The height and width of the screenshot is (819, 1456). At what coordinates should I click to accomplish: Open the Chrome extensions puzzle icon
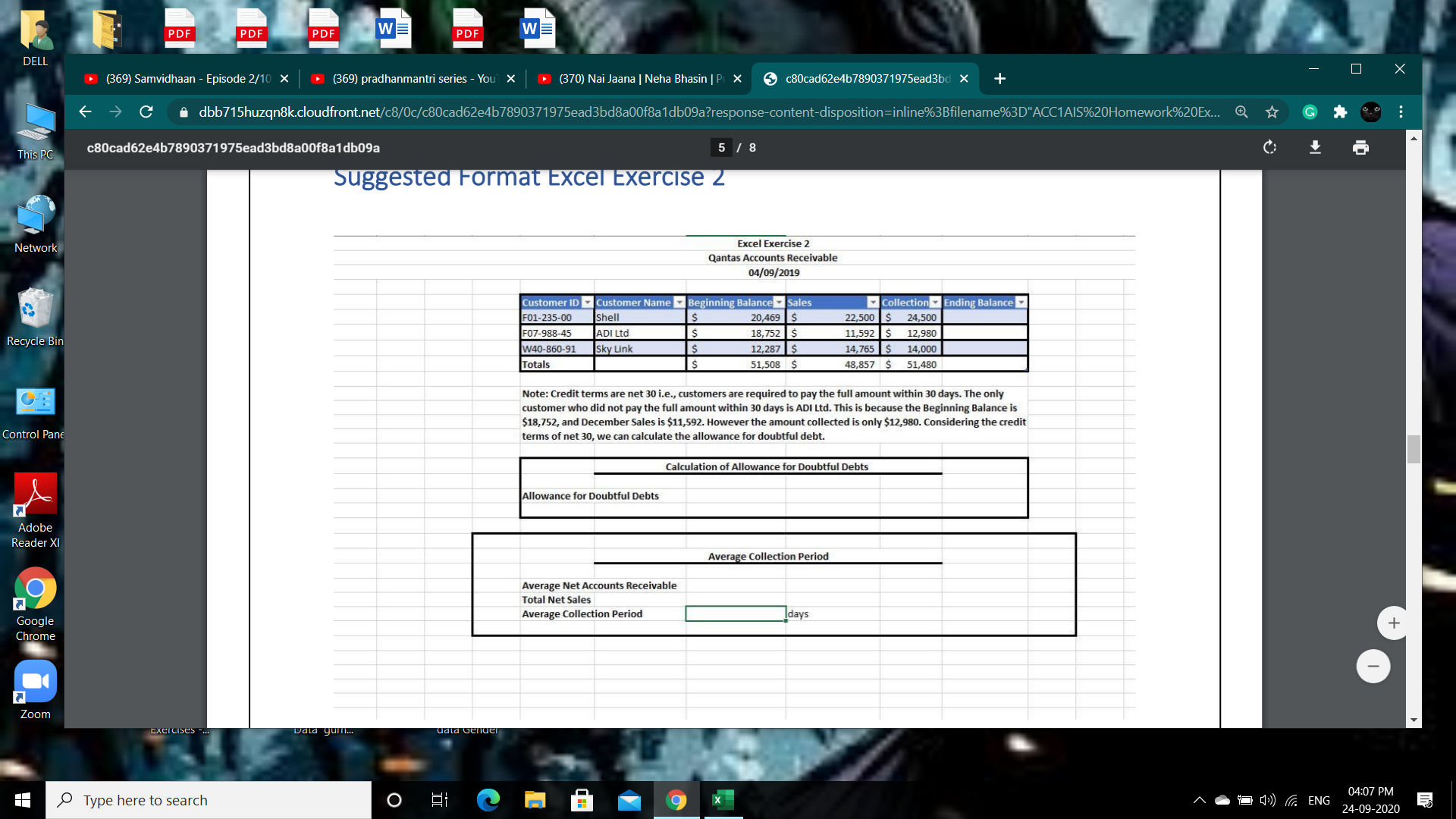pos(1339,111)
